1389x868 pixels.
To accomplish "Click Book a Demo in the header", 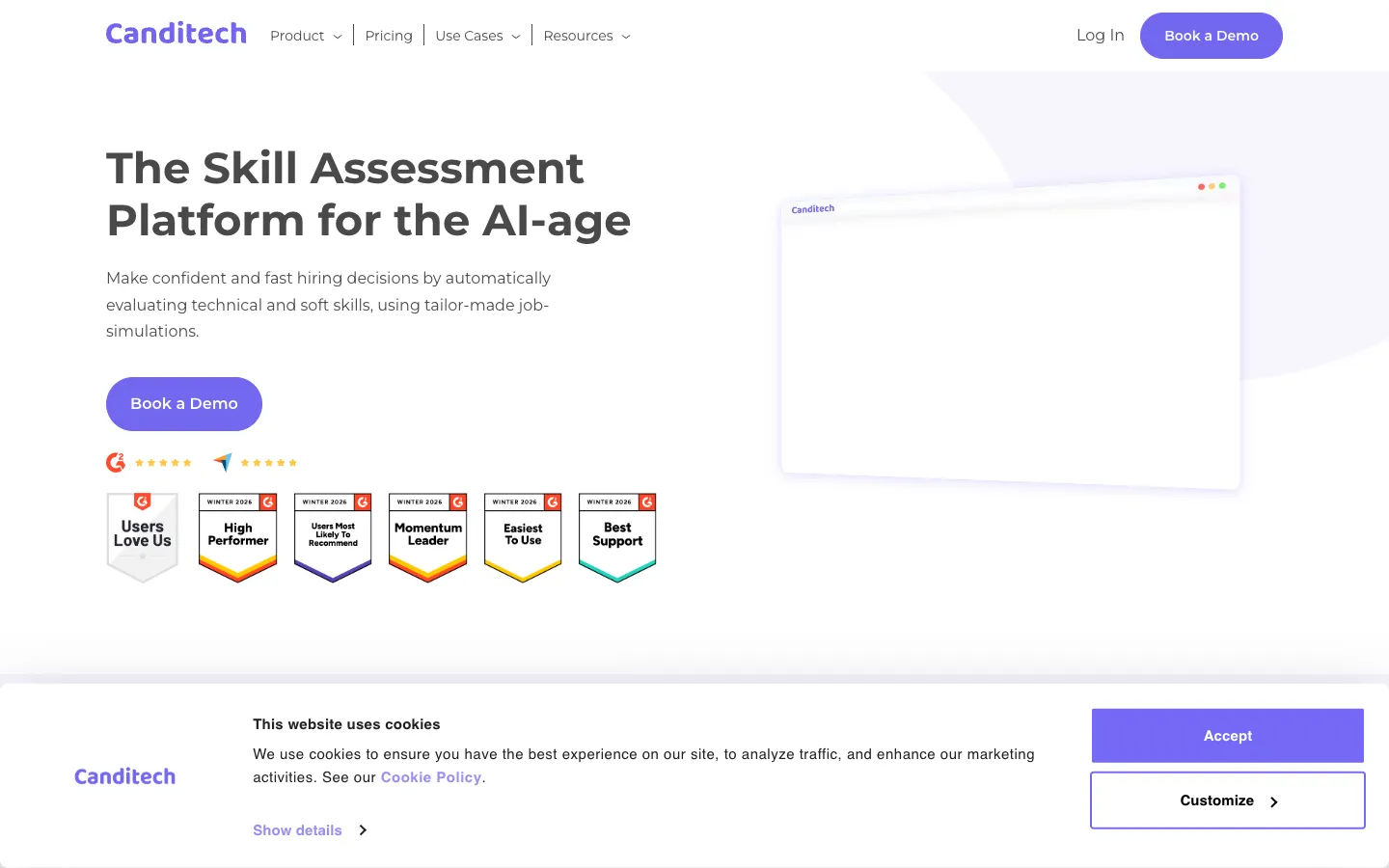I will tap(1212, 36).
